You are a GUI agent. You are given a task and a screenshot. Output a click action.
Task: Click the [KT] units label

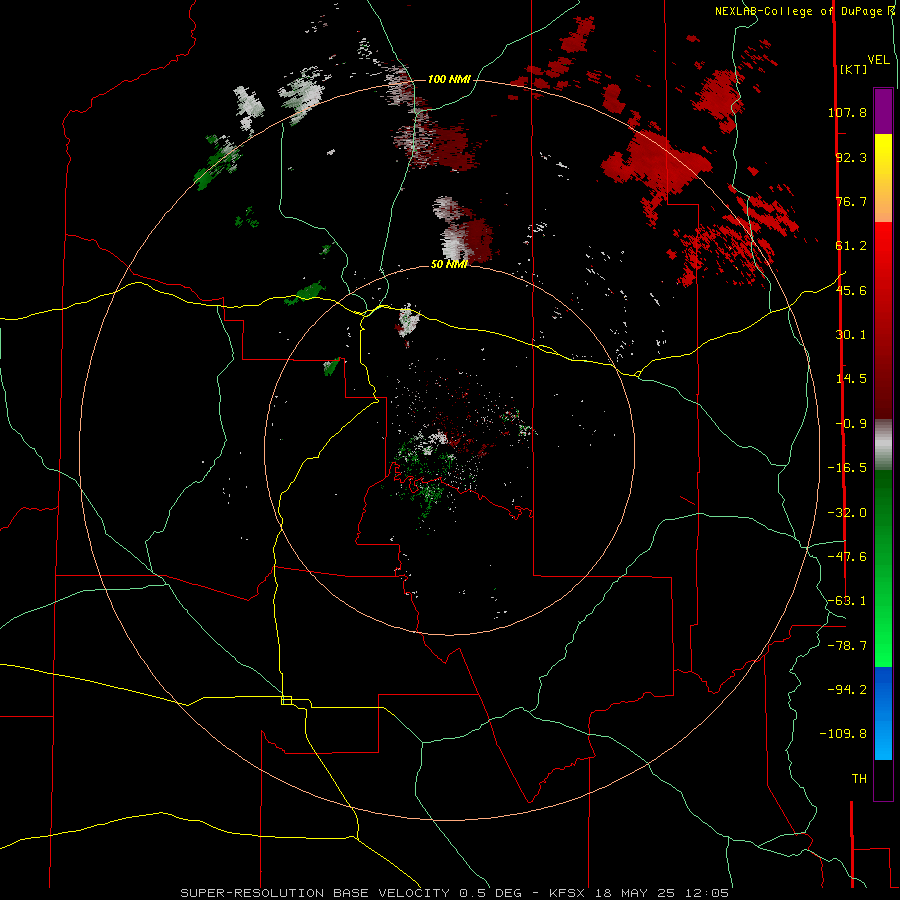point(854,69)
